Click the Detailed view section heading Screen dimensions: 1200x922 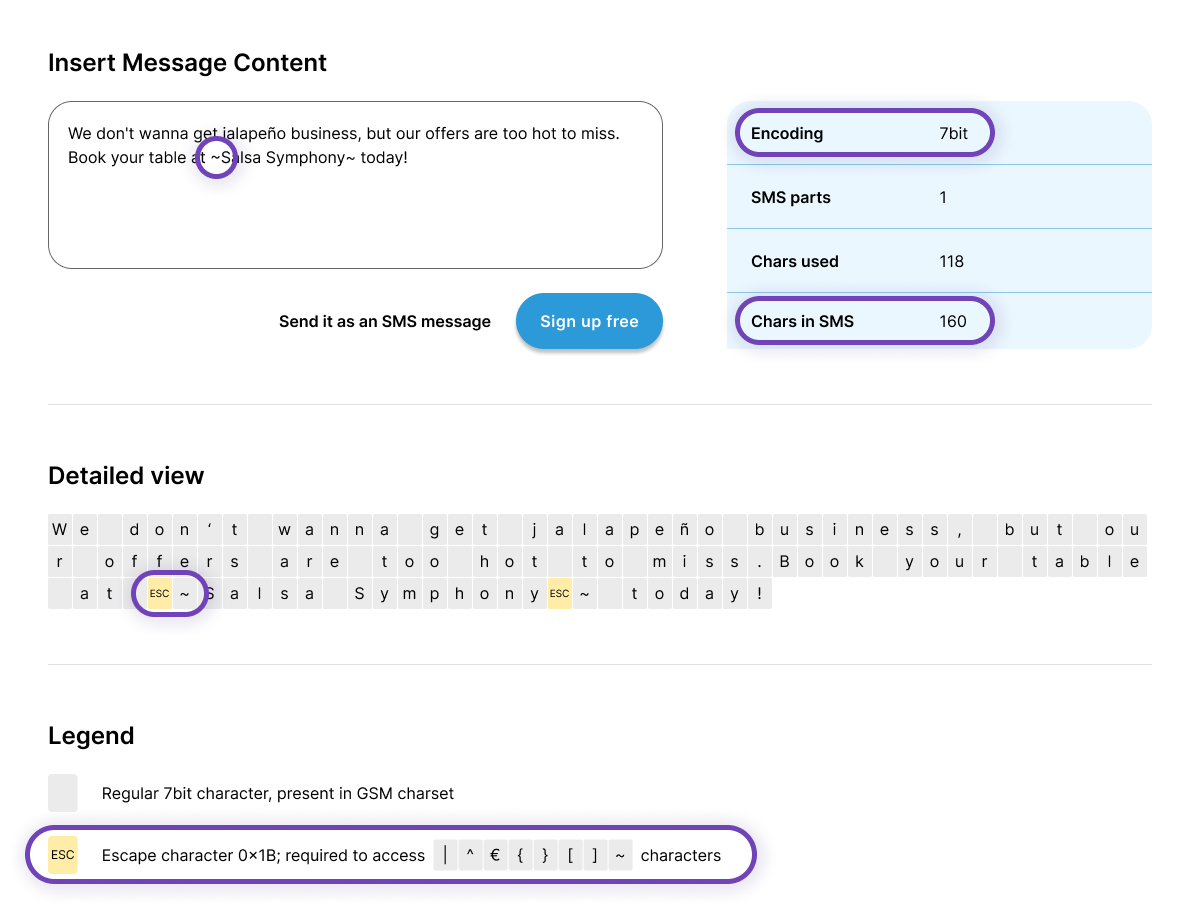point(126,475)
